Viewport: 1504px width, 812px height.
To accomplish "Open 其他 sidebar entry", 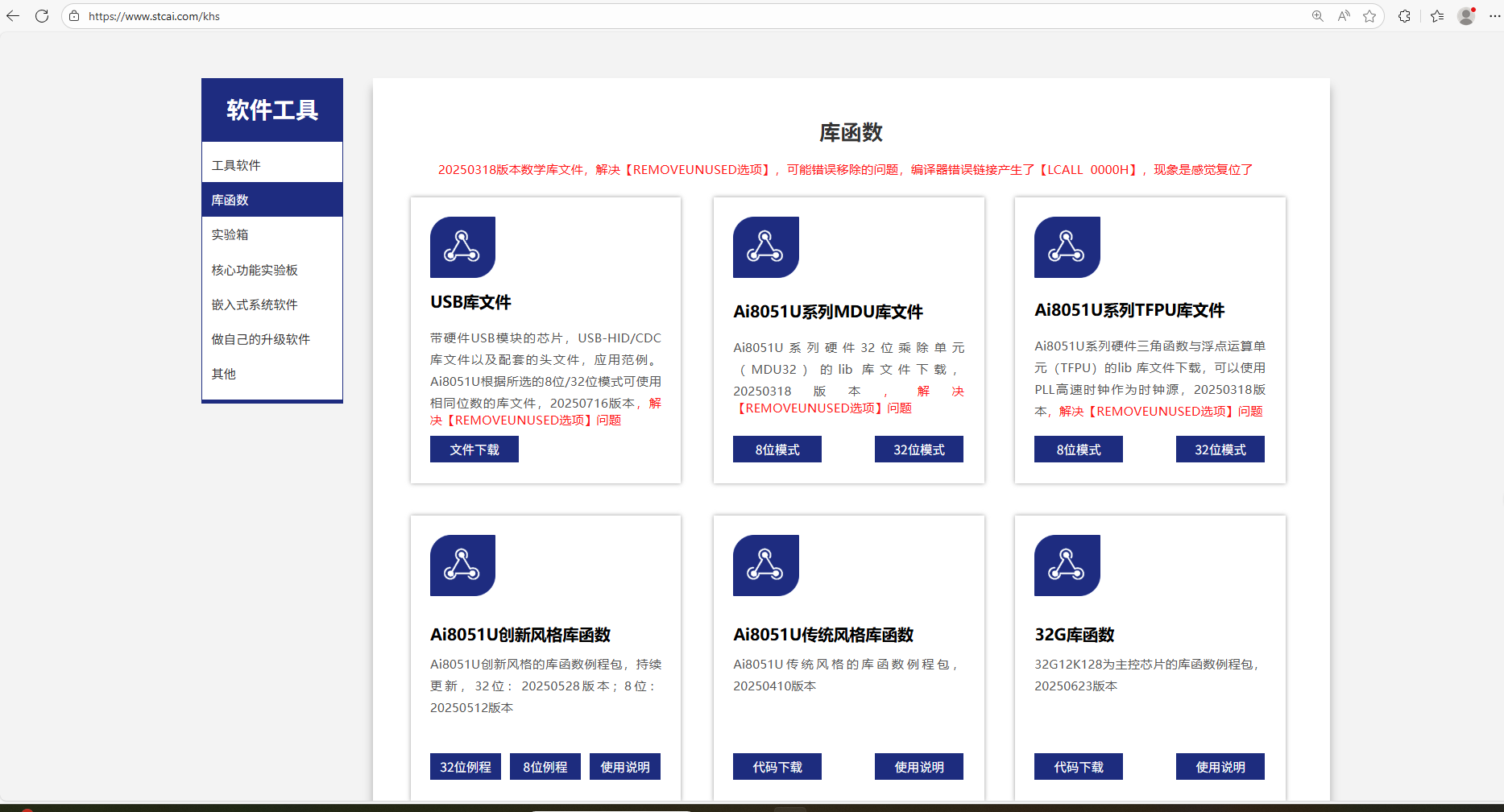I will (x=272, y=374).
